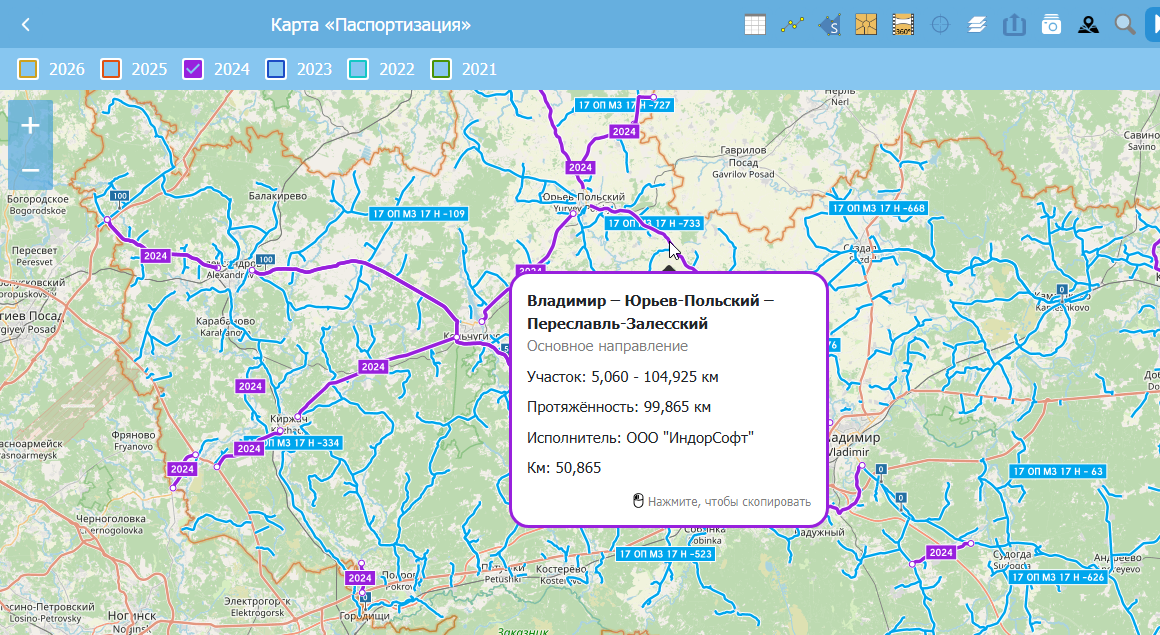Open the attribute table view
The height and width of the screenshot is (635, 1160).
[756, 25]
